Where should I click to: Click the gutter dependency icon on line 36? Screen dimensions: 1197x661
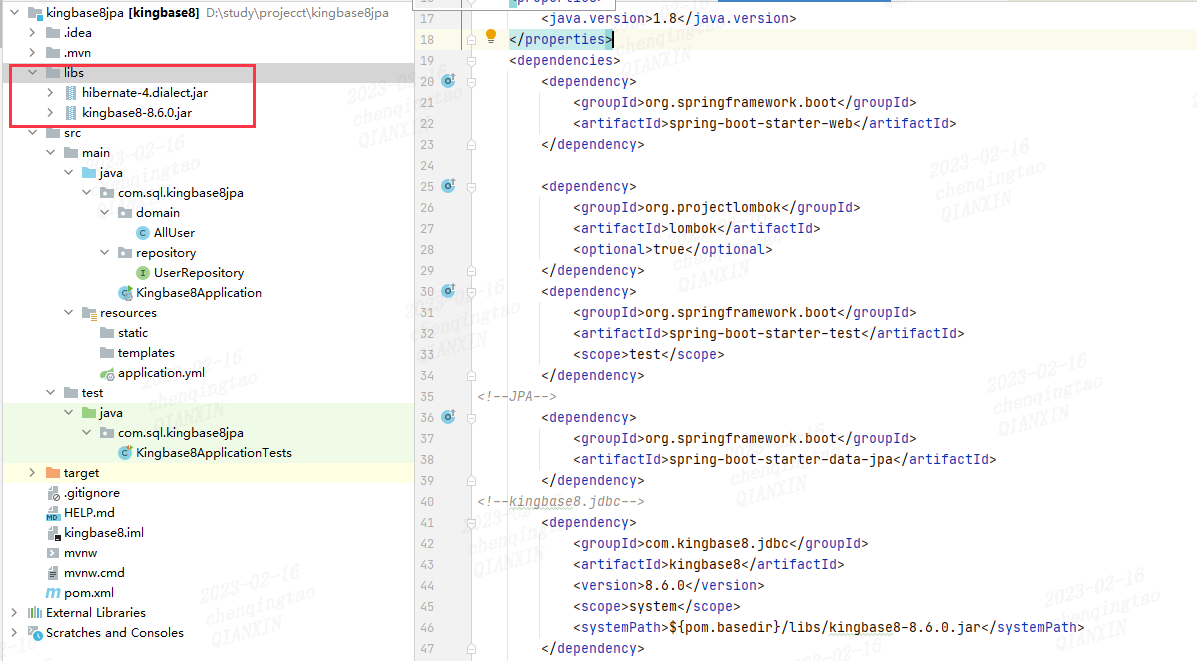tap(449, 417)
